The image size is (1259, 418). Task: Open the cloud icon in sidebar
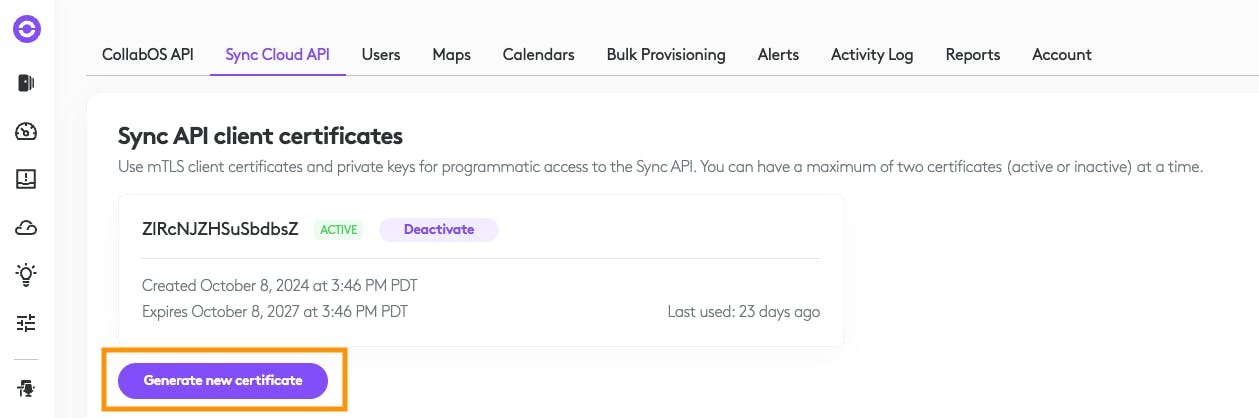(27, 228)
